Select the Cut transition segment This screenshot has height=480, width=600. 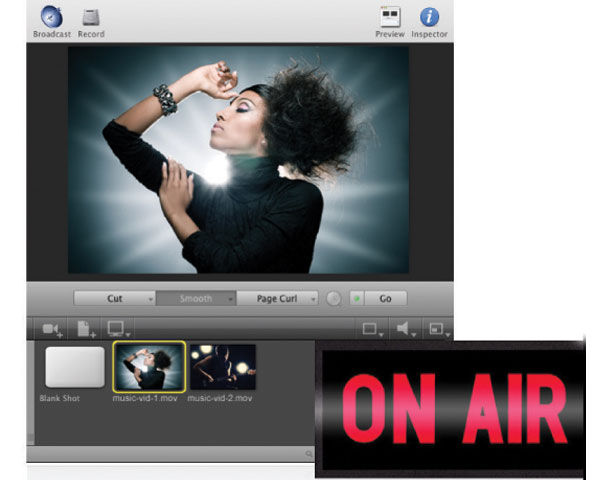click(x=112, y=298)
